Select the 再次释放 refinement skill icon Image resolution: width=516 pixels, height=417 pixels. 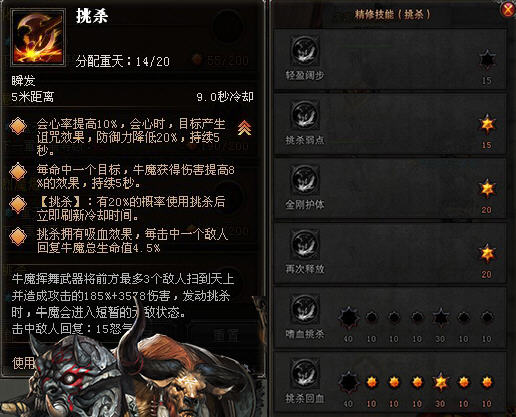point(305,244)
